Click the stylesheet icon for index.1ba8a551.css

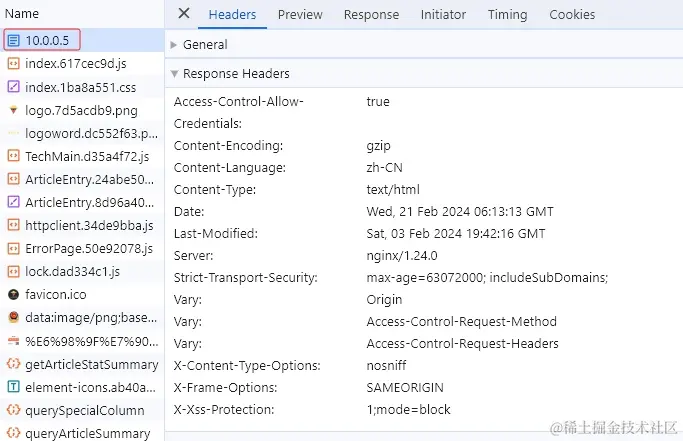[x=14, y=87]
